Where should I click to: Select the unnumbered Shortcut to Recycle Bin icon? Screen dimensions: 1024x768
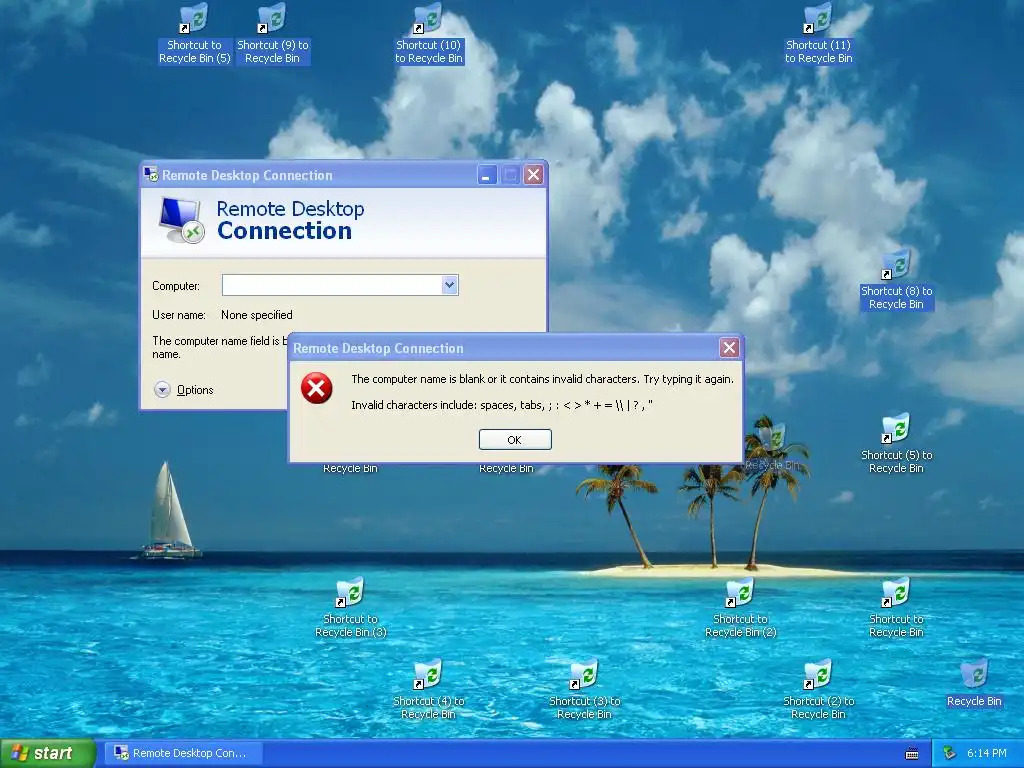897,608
